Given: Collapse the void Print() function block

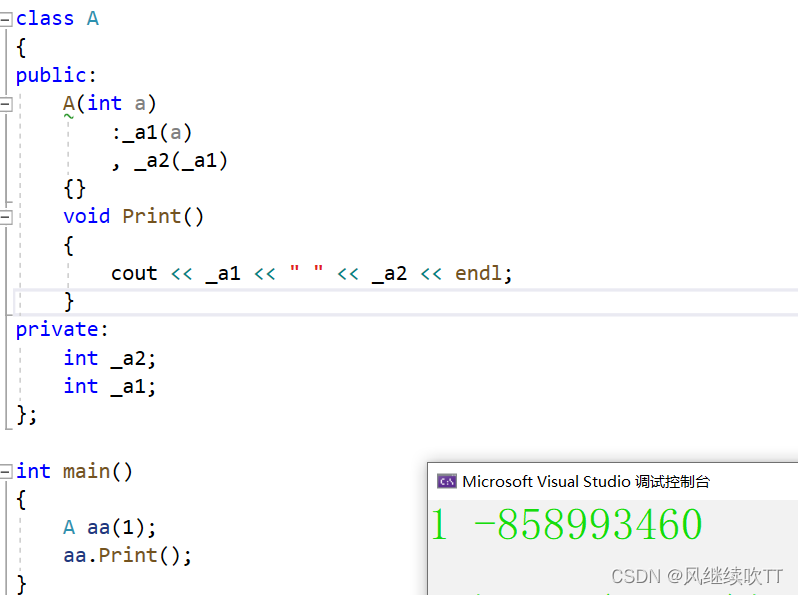Looking at the screenshot, I should (6, 218).
